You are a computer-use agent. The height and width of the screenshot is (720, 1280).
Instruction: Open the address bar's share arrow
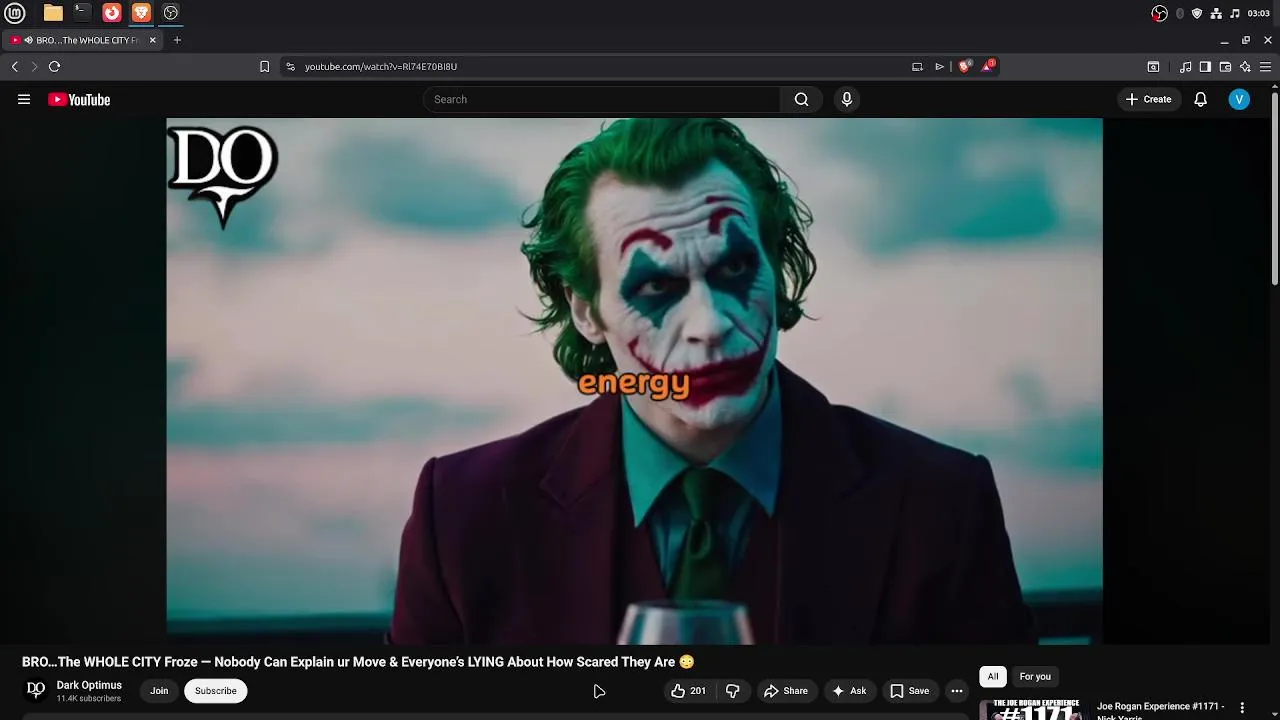[940, 66]
